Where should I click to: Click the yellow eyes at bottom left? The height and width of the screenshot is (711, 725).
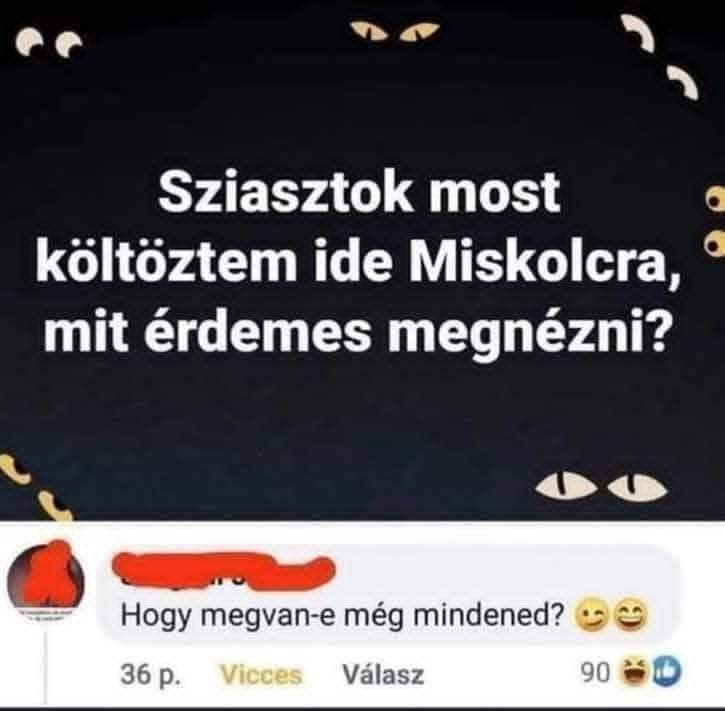[x=35, y=486]
